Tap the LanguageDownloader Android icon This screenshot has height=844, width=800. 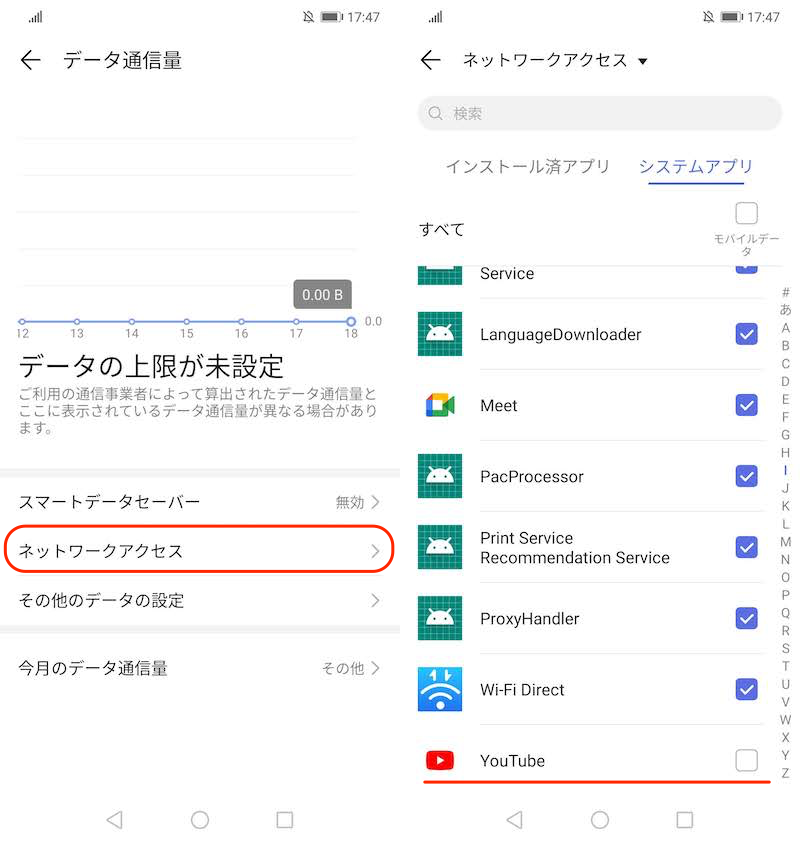pyautogui.click(x=440, y=334)
